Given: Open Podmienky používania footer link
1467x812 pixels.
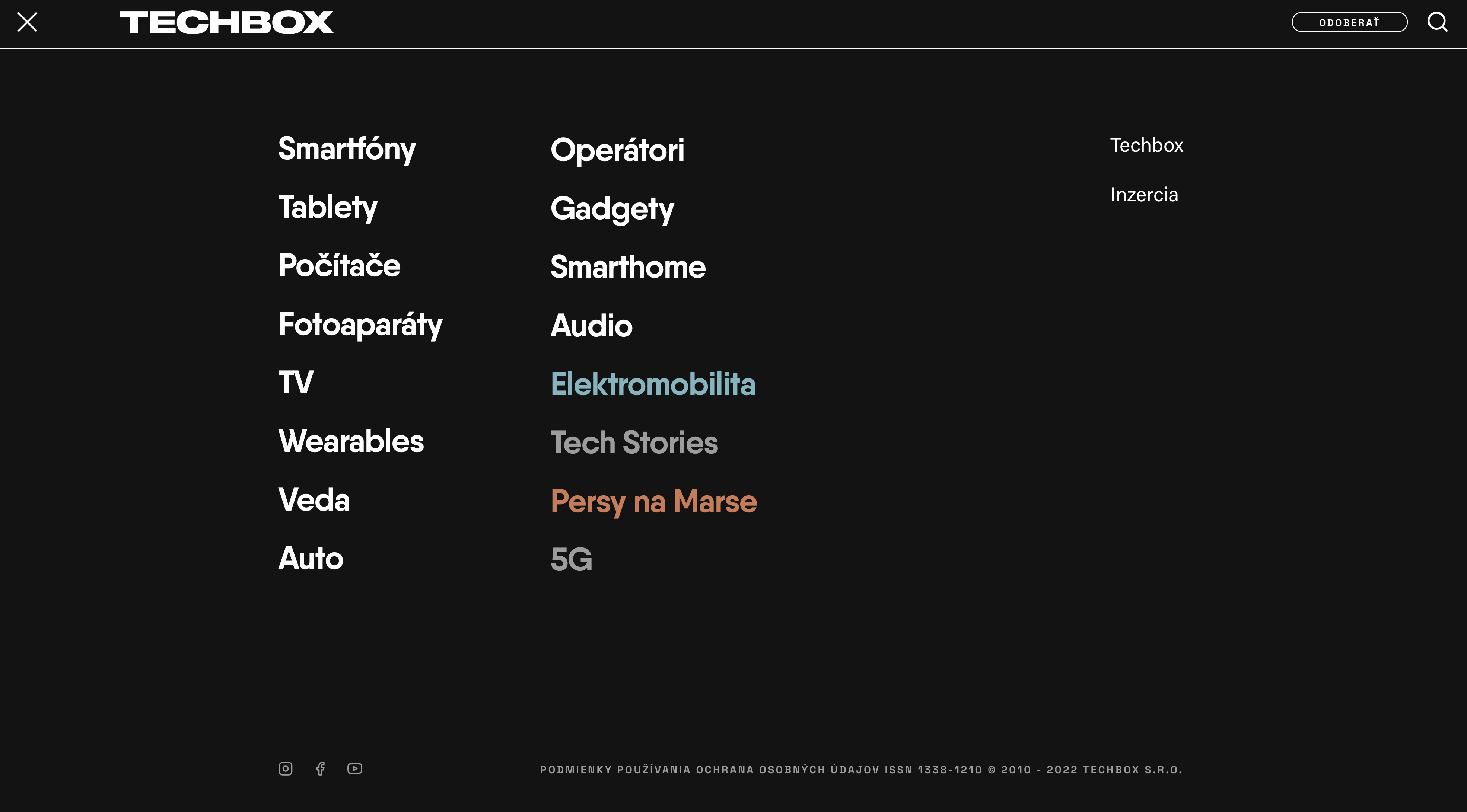Looking at the screenshot, I should pos(615,770).
